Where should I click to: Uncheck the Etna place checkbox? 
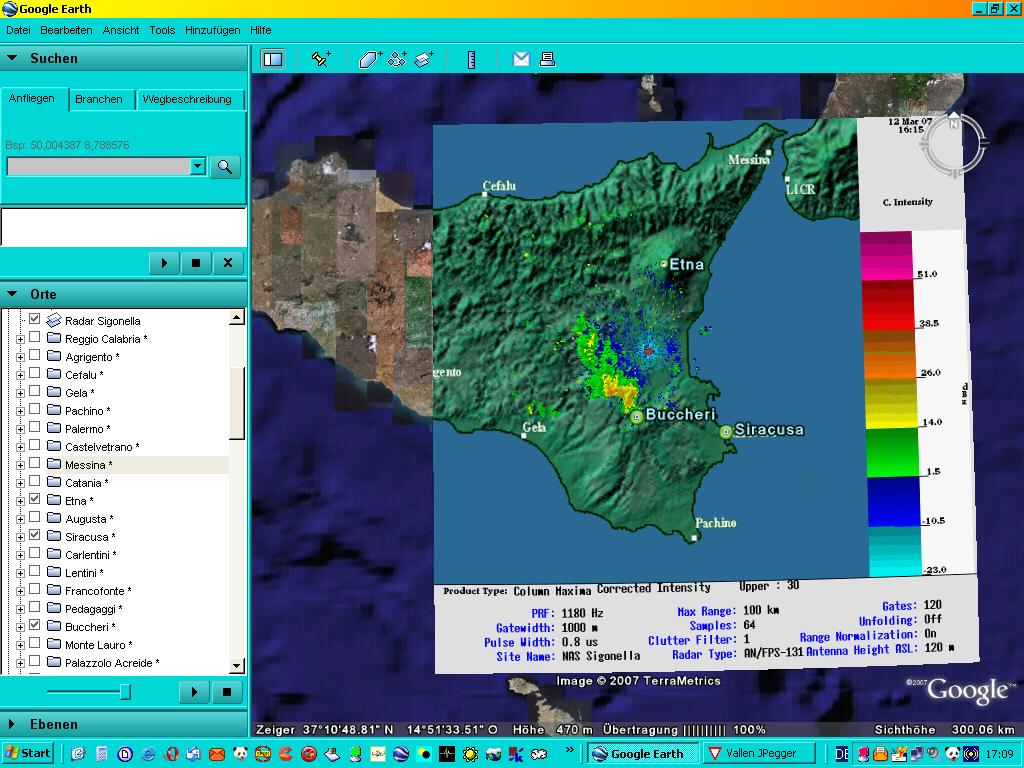point(35,499)
